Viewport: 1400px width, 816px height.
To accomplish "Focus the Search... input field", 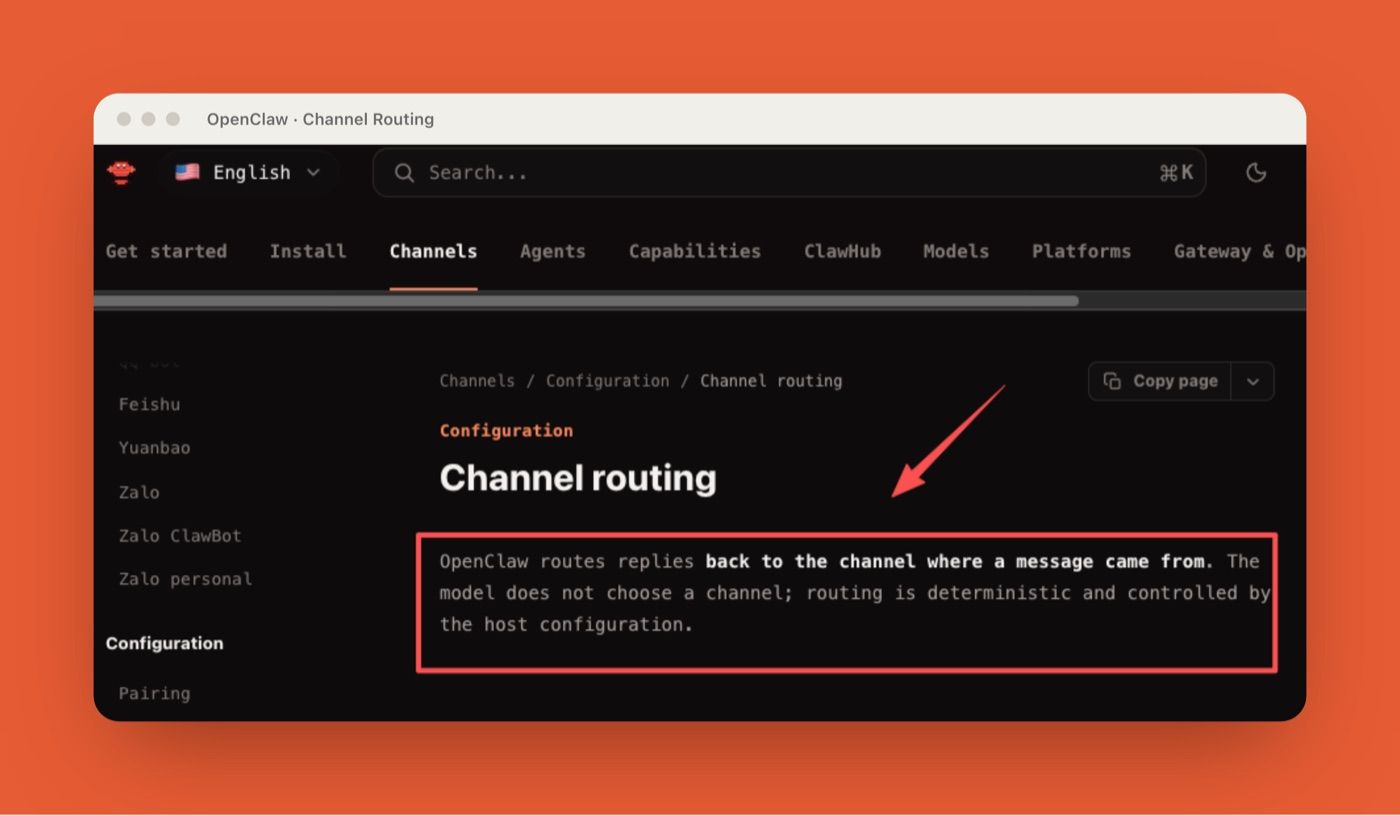I will coord(789,173).
